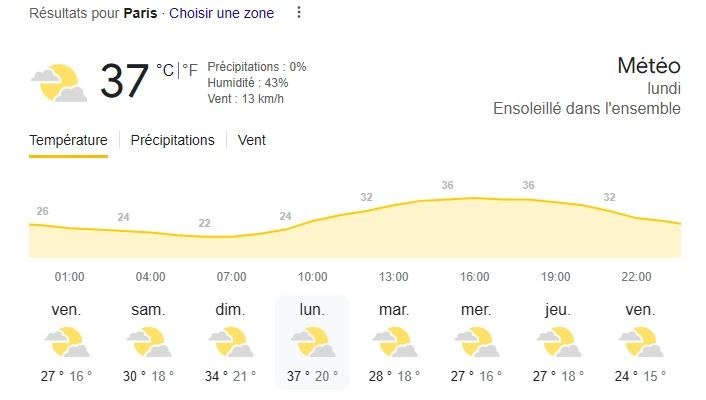Image resolution: width=706 pixels, height=400 pixels.
Task: Click the Choisir une zone link
Action: click(222, 13)
